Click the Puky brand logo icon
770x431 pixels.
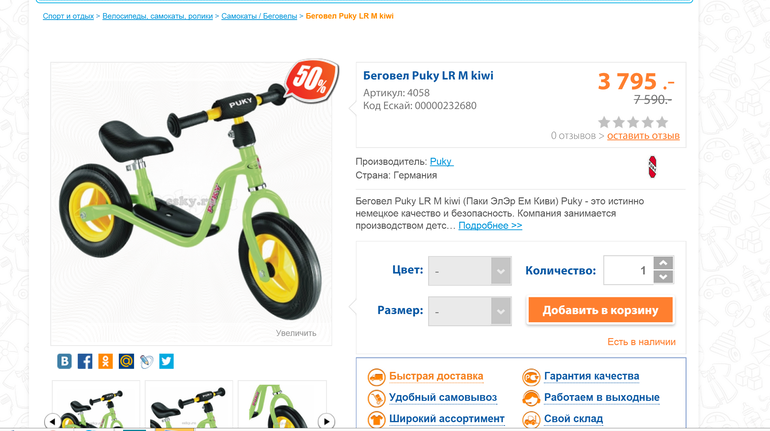click(x=652, y=167)
